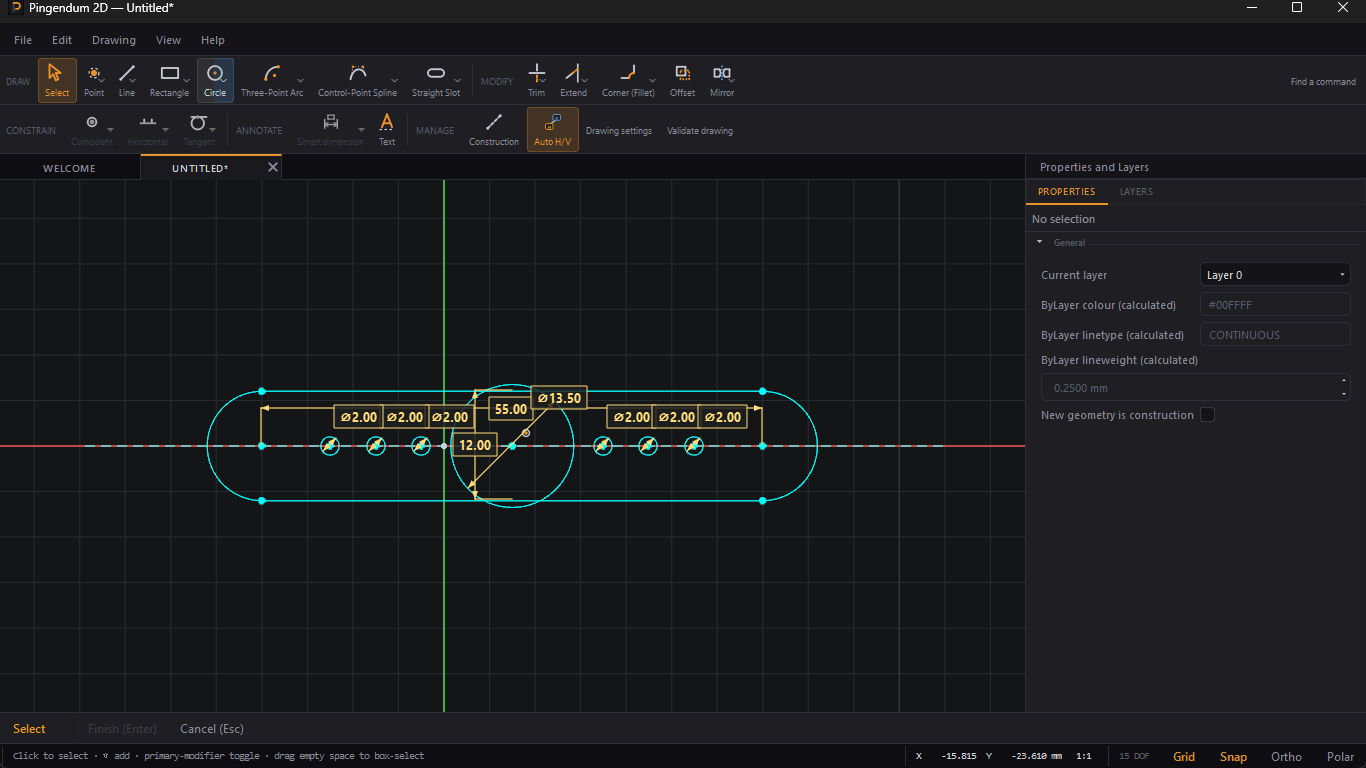Switch to the PROPERTIES tab

pos(1067,191)
